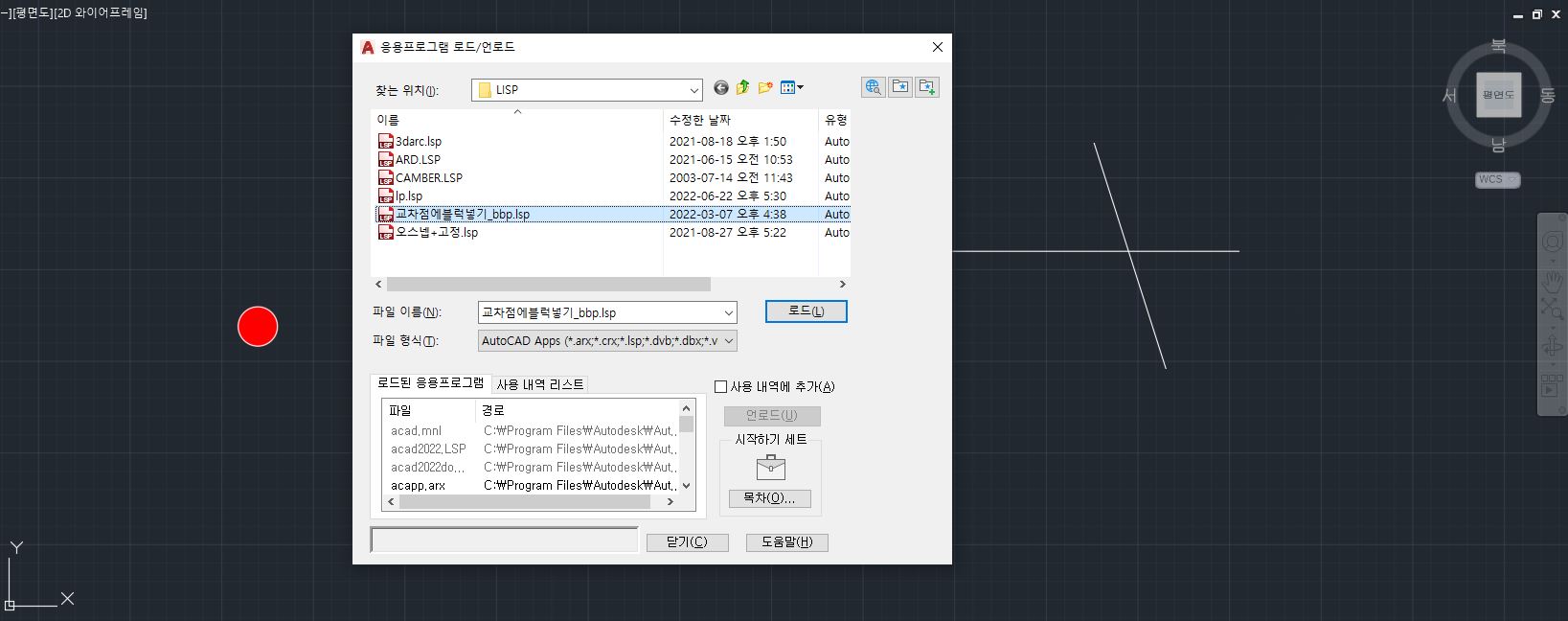The width and height of the screenshot is (1568, 621).
Task: Enable the 사용 내역에 추가 checkbox
Action: pyautogui.click(x=721, y=386)
